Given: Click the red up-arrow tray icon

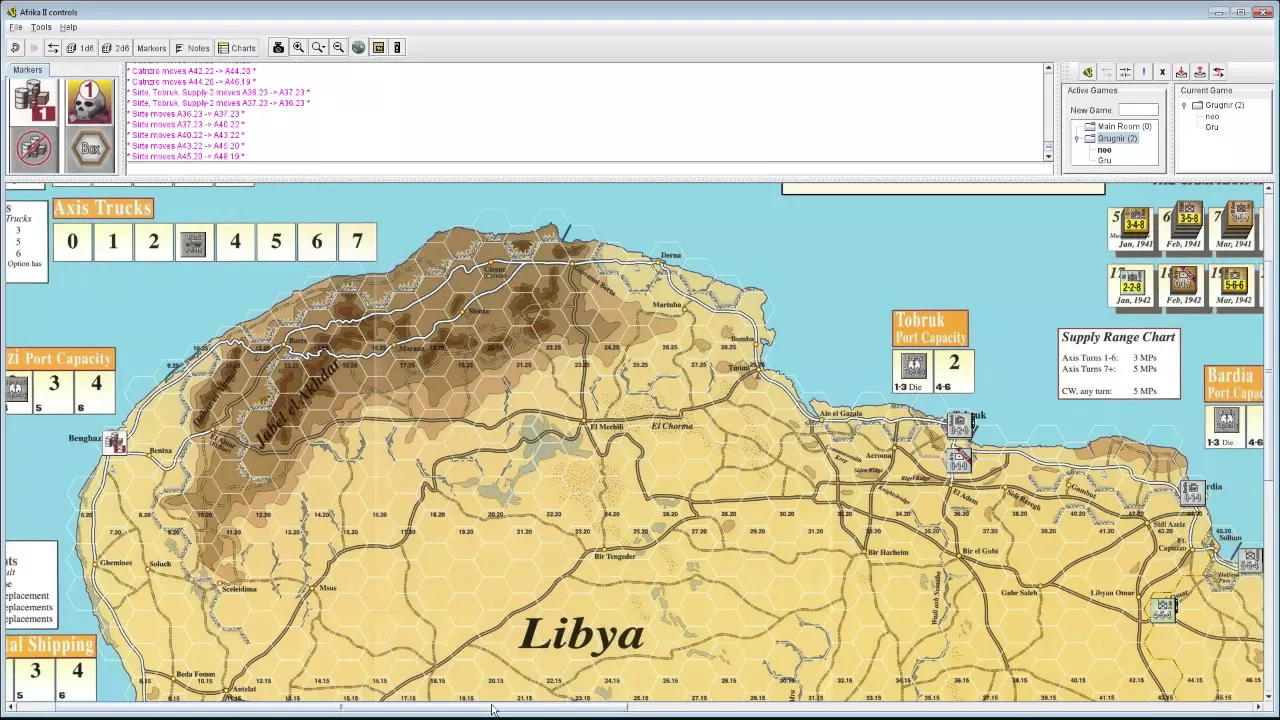Looking at the screenshot, I should point(1200,72).
